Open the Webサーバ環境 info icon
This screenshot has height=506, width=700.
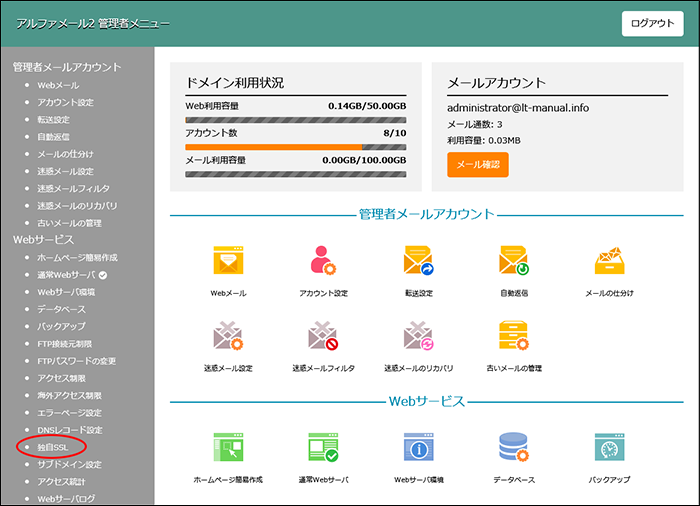click(x=419, y=447)
